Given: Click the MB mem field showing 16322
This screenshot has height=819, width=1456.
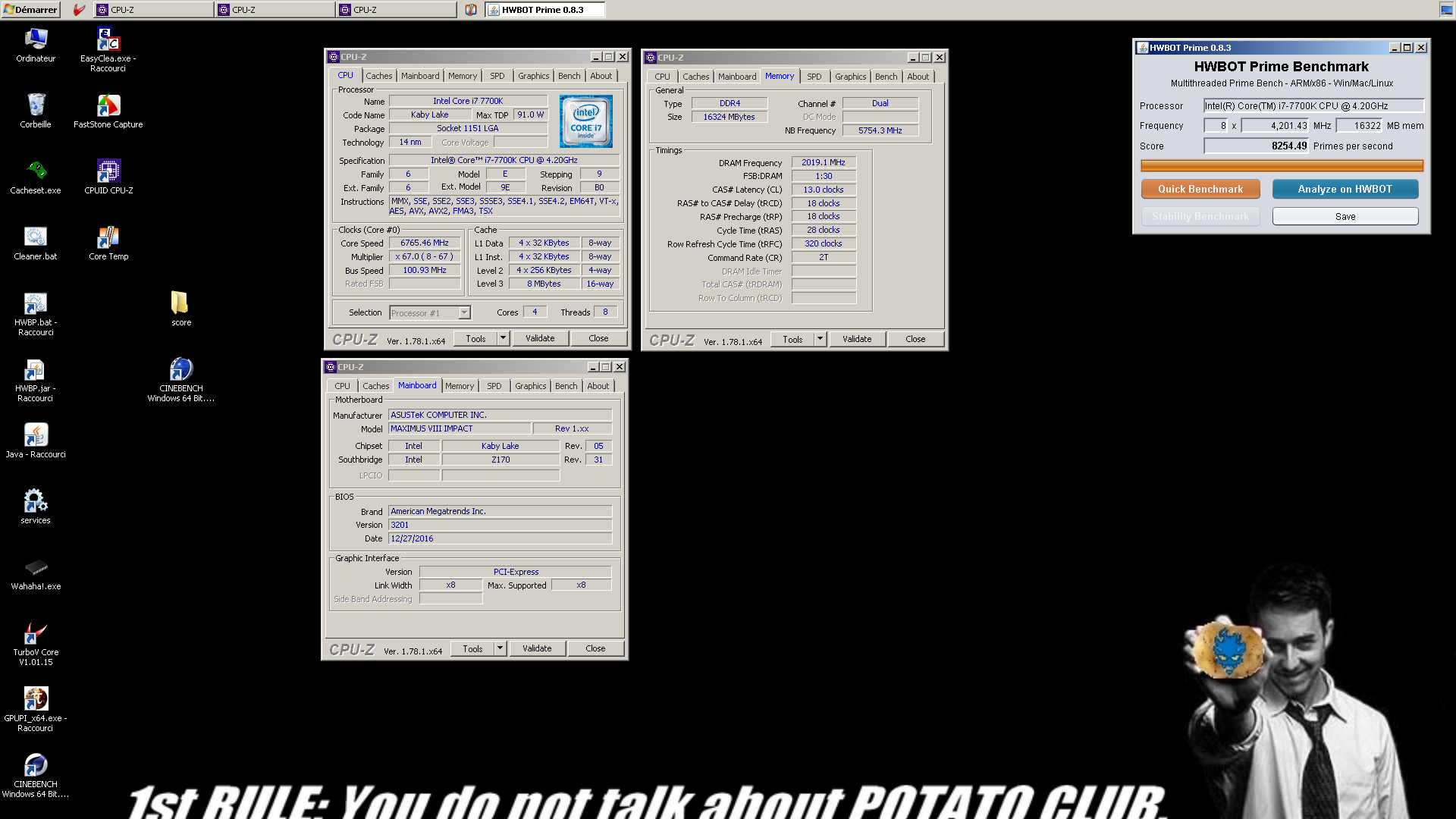Looking at the screenshot, I should click(x=1360, y=126).
